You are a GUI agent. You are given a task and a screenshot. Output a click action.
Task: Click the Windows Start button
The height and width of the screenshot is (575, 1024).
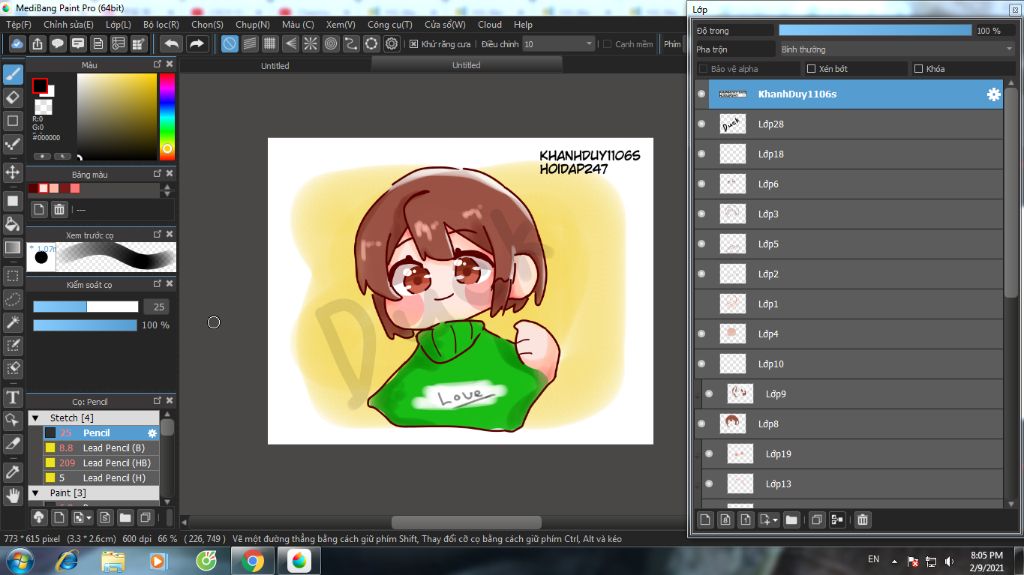coord(20,561)
